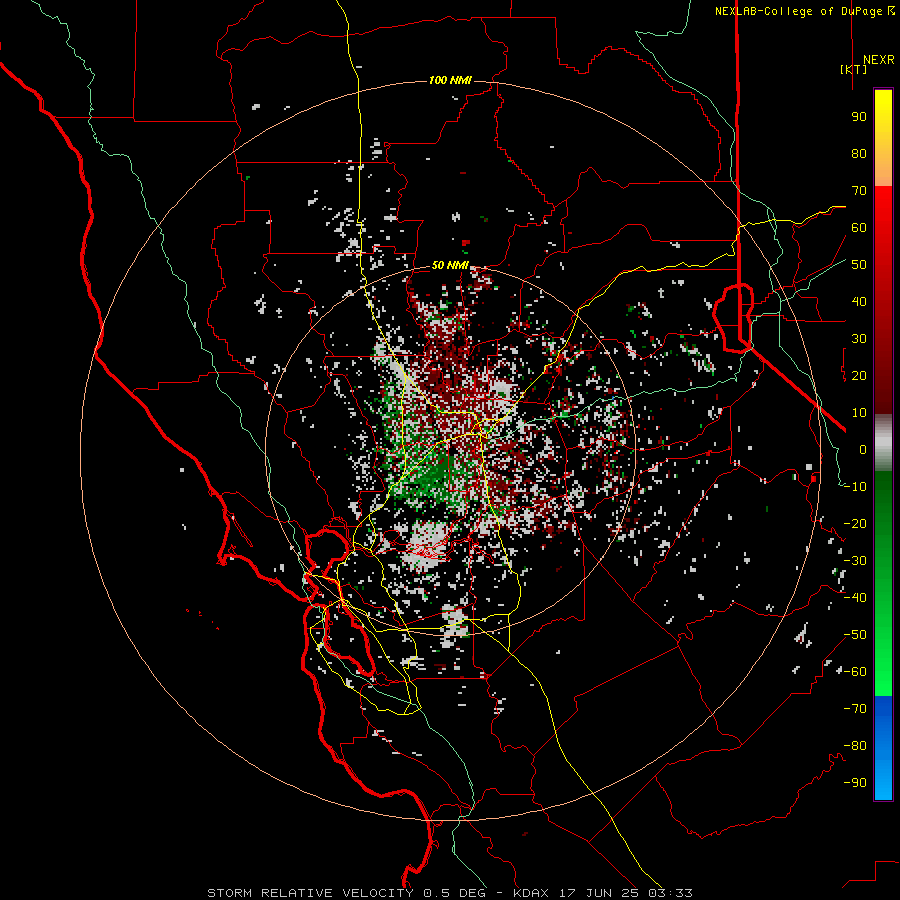
Task: Click the 17 JUN 25 date text
Action: coord(599,893)
